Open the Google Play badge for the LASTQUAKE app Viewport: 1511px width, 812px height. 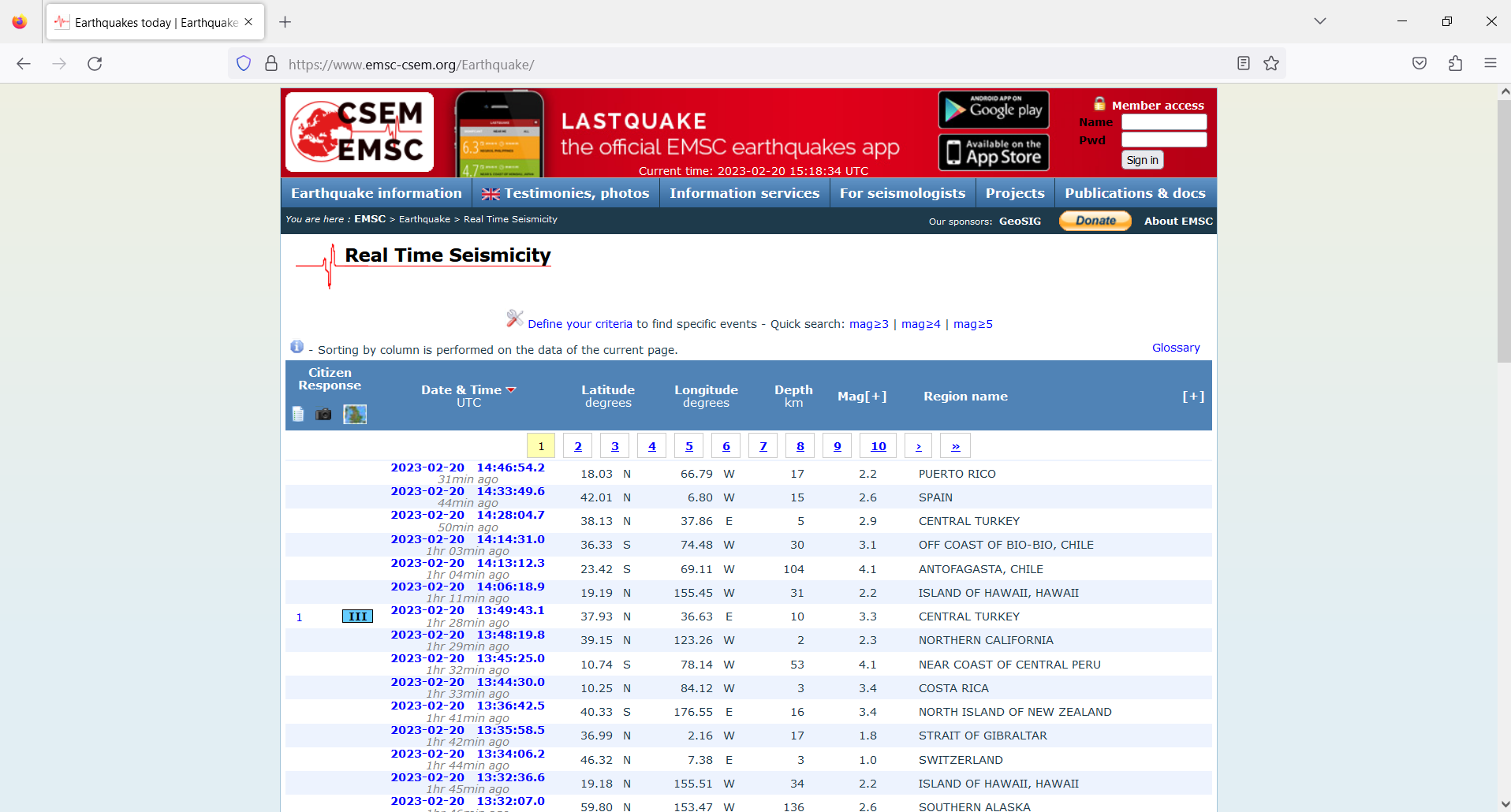pyautogui.click(x=993, y=110)
